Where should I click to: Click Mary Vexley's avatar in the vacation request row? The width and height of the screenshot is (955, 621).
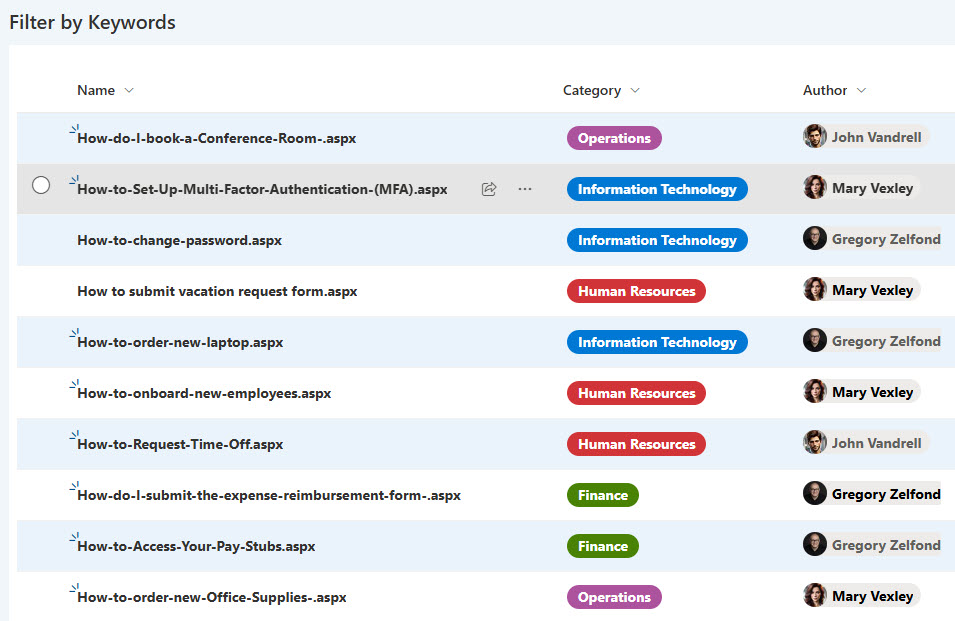click(815, 290)
